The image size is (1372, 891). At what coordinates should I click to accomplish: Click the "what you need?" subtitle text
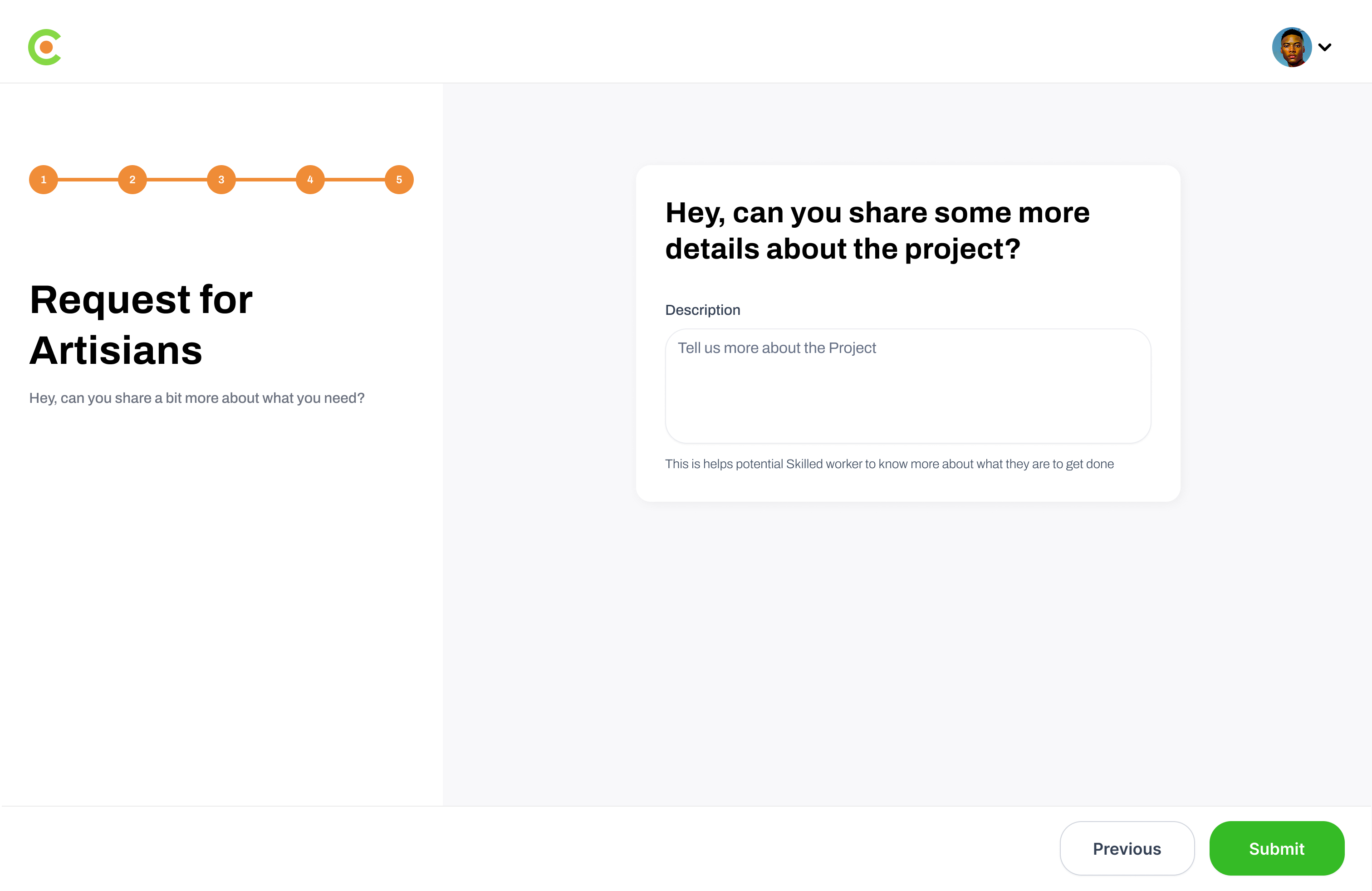[196, 398]
